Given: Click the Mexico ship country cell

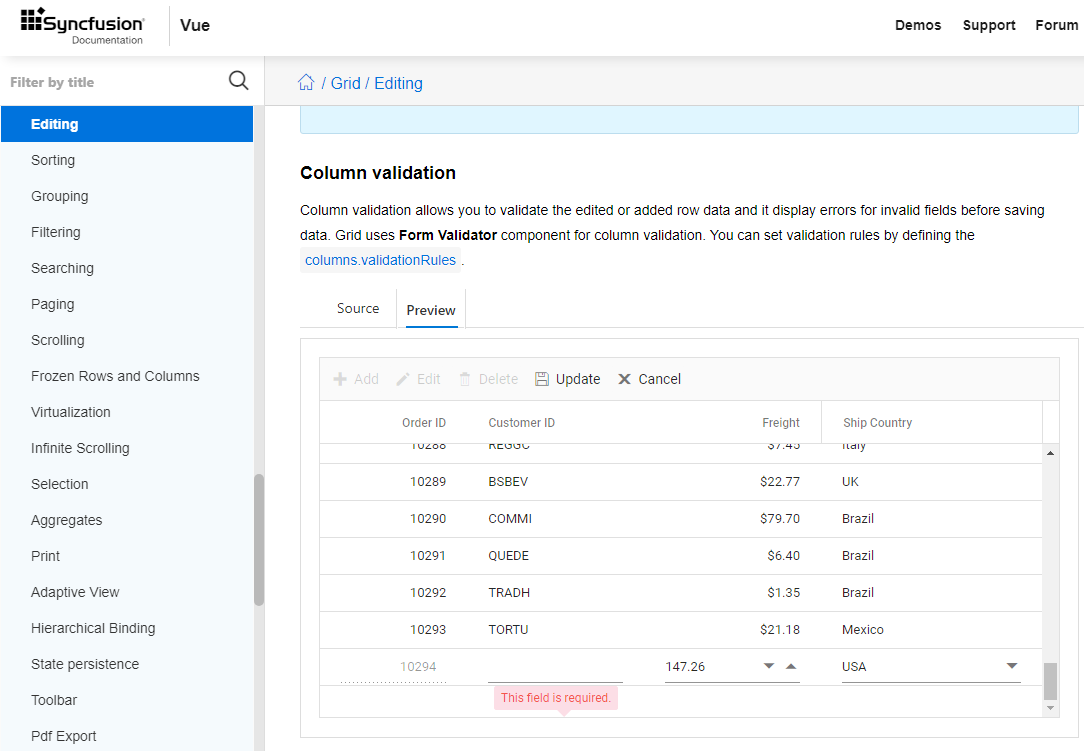Looking at the screenshot, I should 863,629.
